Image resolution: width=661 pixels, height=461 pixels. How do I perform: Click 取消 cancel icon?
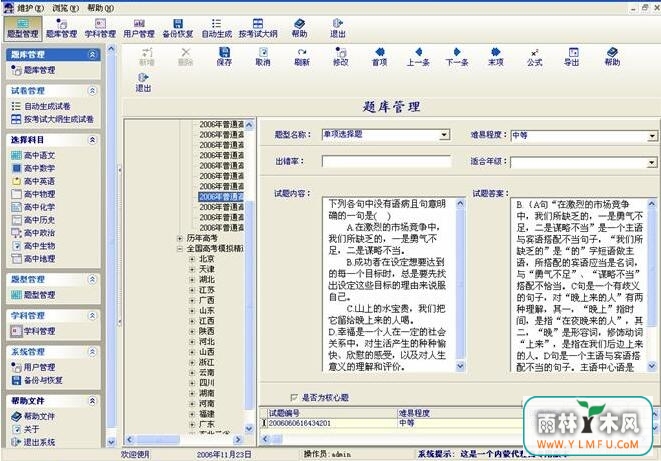[263, 57]
